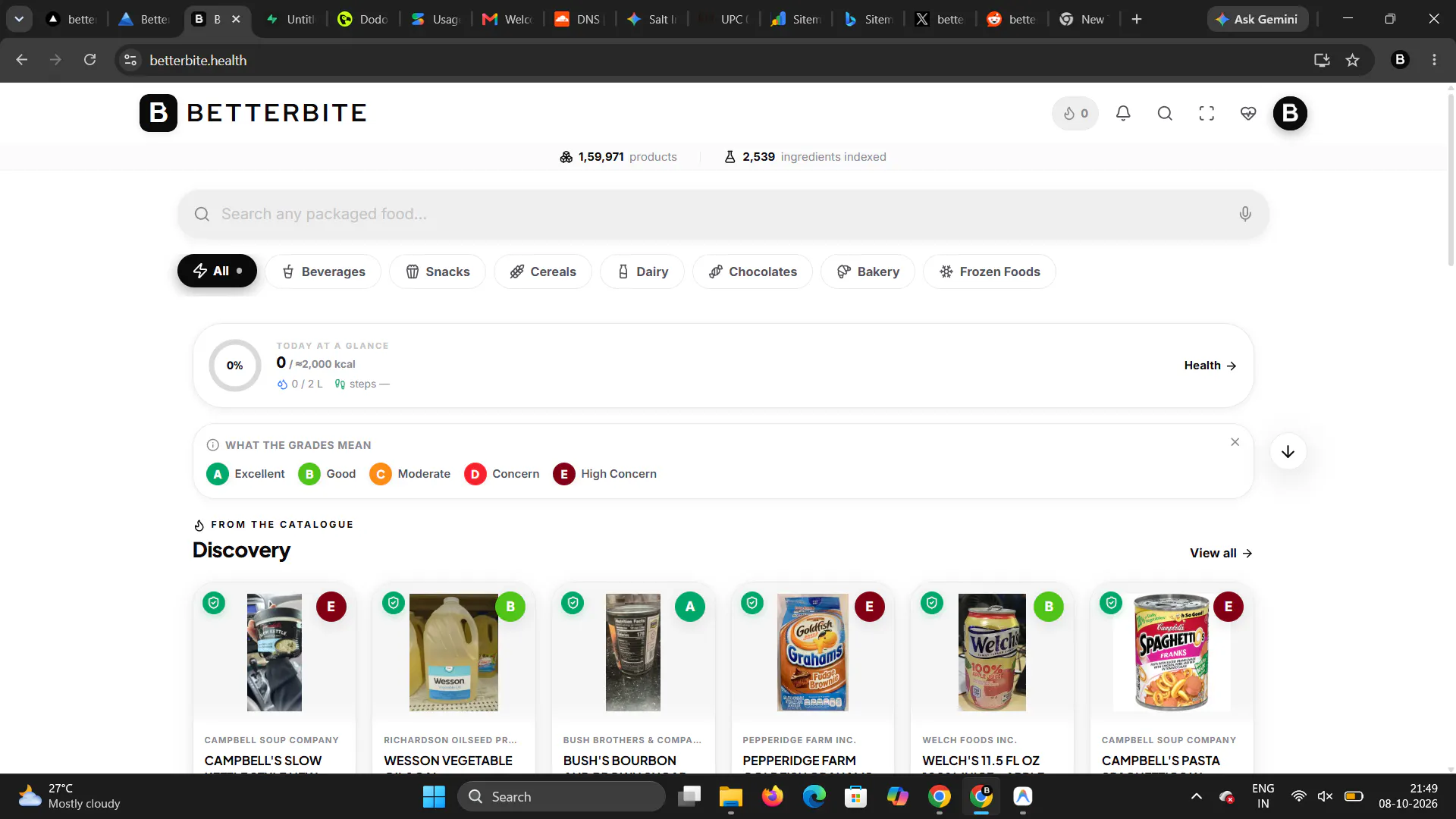Image resolution: width=1456 pixels, height=819 pixels.
Task: Open the tab search dropdown chevron
Action: [19, 19]
